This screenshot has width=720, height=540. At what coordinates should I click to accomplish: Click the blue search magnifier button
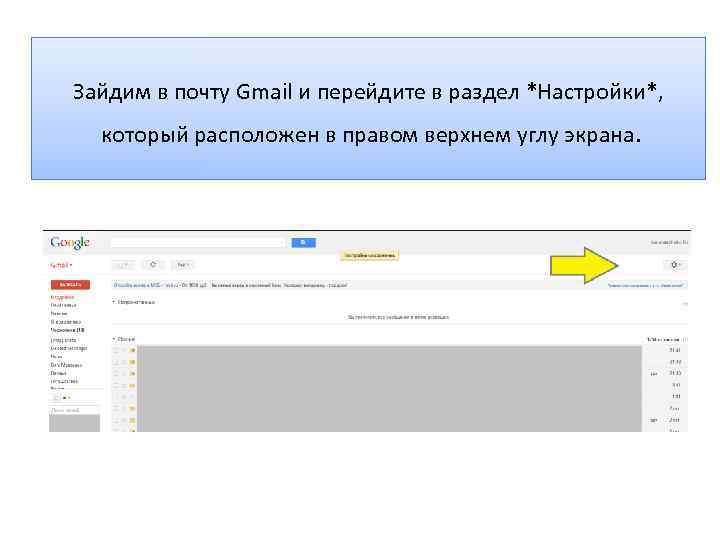pos(304,242)
